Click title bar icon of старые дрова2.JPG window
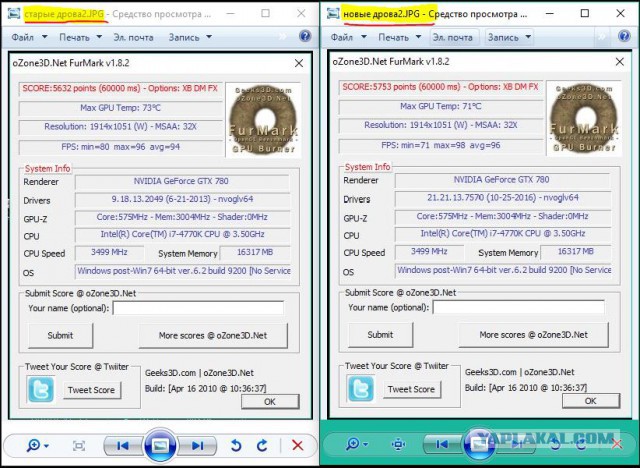 pyautogui.click(x=14, y=13)
